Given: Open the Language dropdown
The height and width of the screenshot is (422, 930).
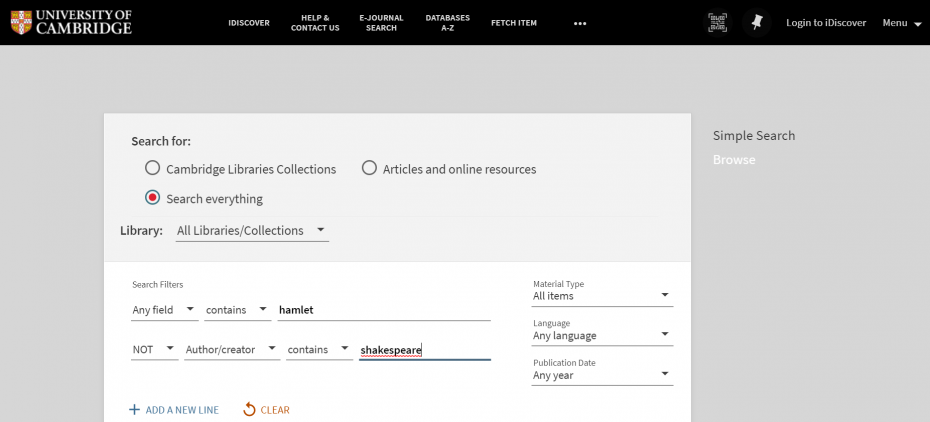Looking at the screenshot, I should [x=601, y=336].
